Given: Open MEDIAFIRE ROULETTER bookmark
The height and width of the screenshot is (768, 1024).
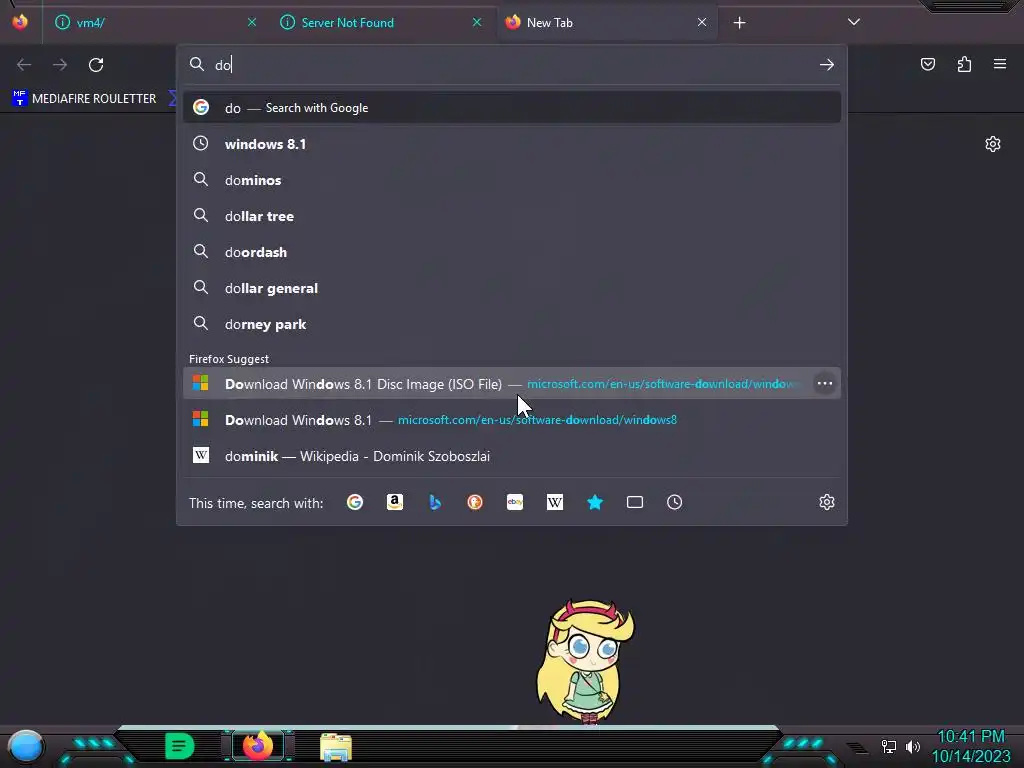Looking at the screenshot, I should (84, 99).
